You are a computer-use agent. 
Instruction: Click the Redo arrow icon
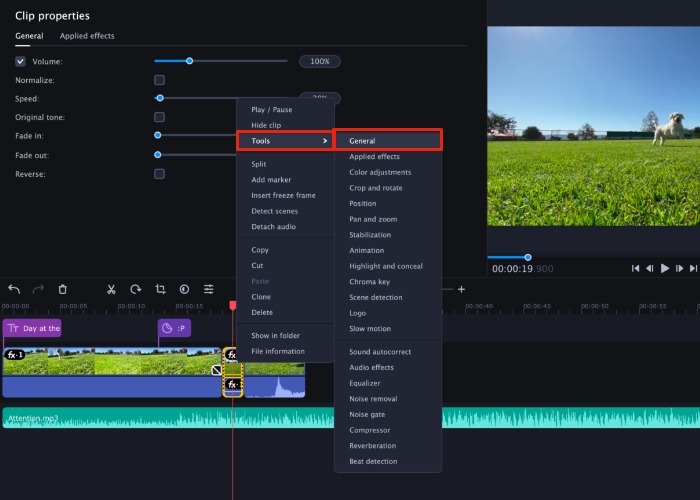38,289
